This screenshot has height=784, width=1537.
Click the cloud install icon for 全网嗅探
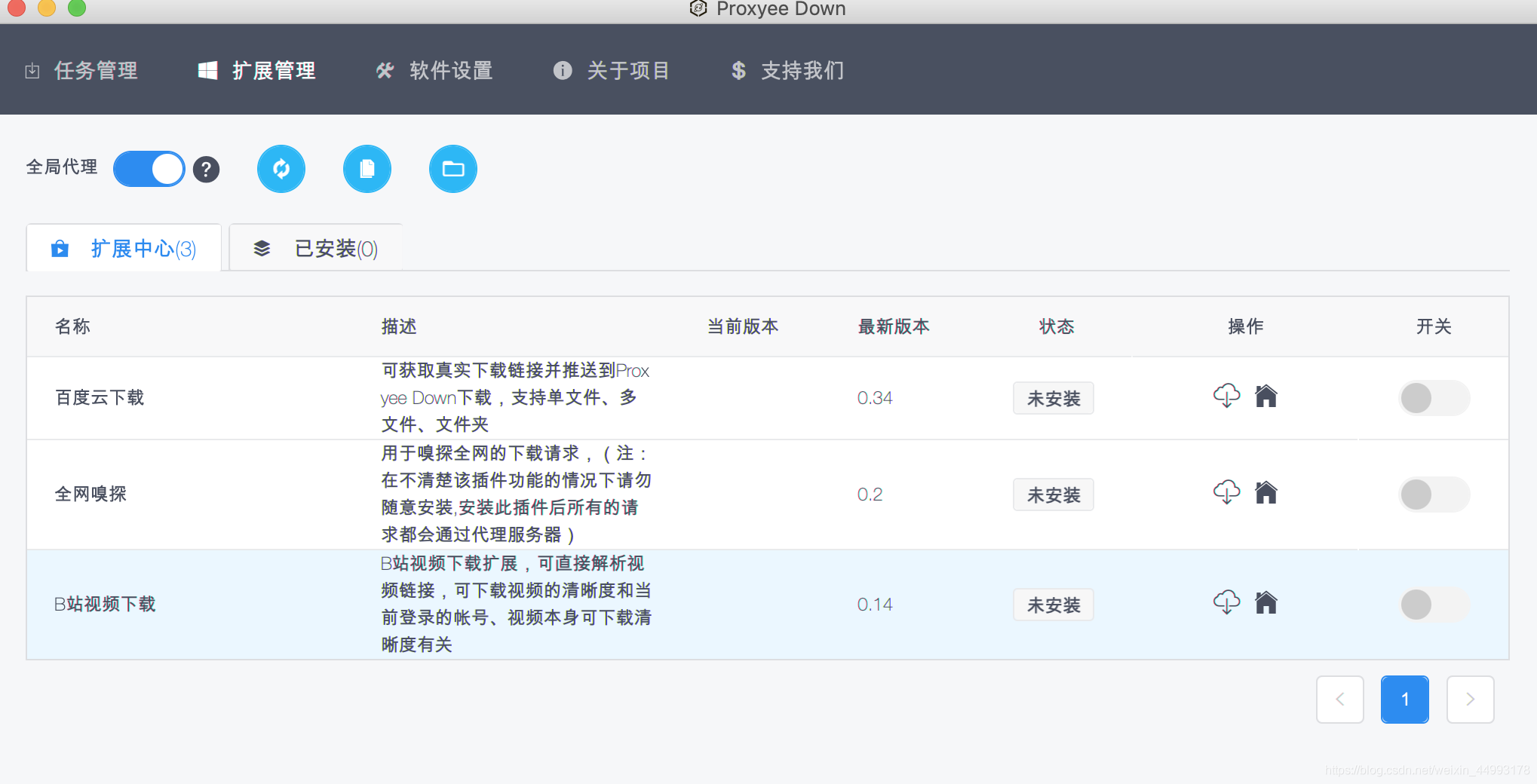[1227, 492]
